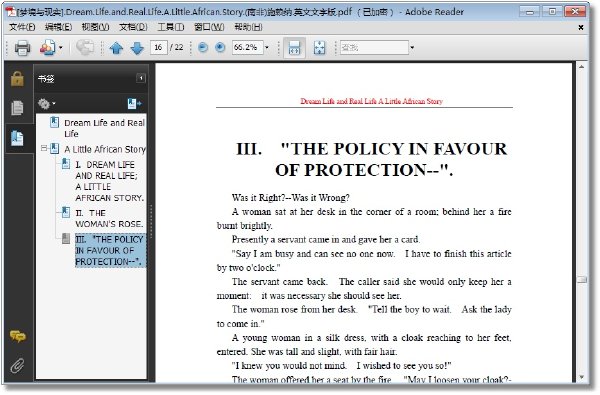
Task: Select bookmark "II. THE WOMAN'S ROSE."
Action: pyautogui.click(x=109, y=218)
